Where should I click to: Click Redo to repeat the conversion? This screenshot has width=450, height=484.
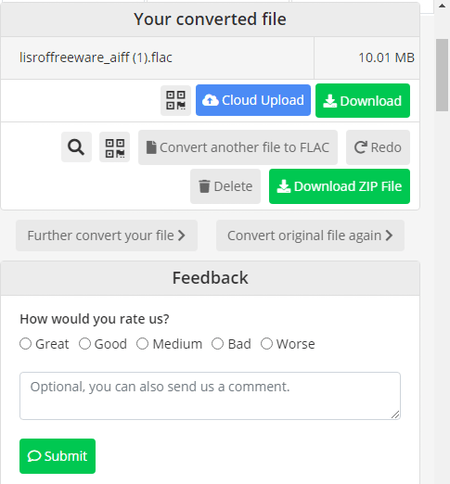pyautogui.click(x=378, y=147)
